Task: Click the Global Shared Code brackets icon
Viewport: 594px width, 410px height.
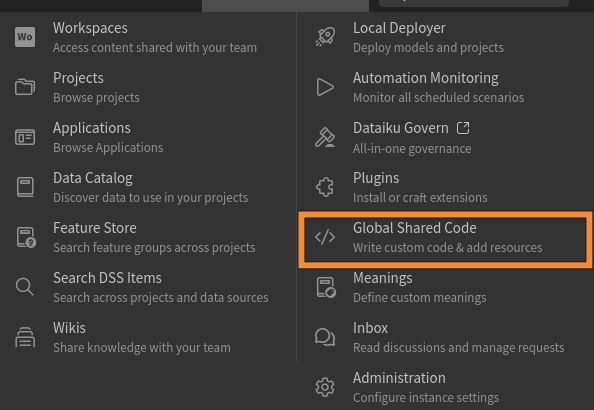Action: [325, 237]
